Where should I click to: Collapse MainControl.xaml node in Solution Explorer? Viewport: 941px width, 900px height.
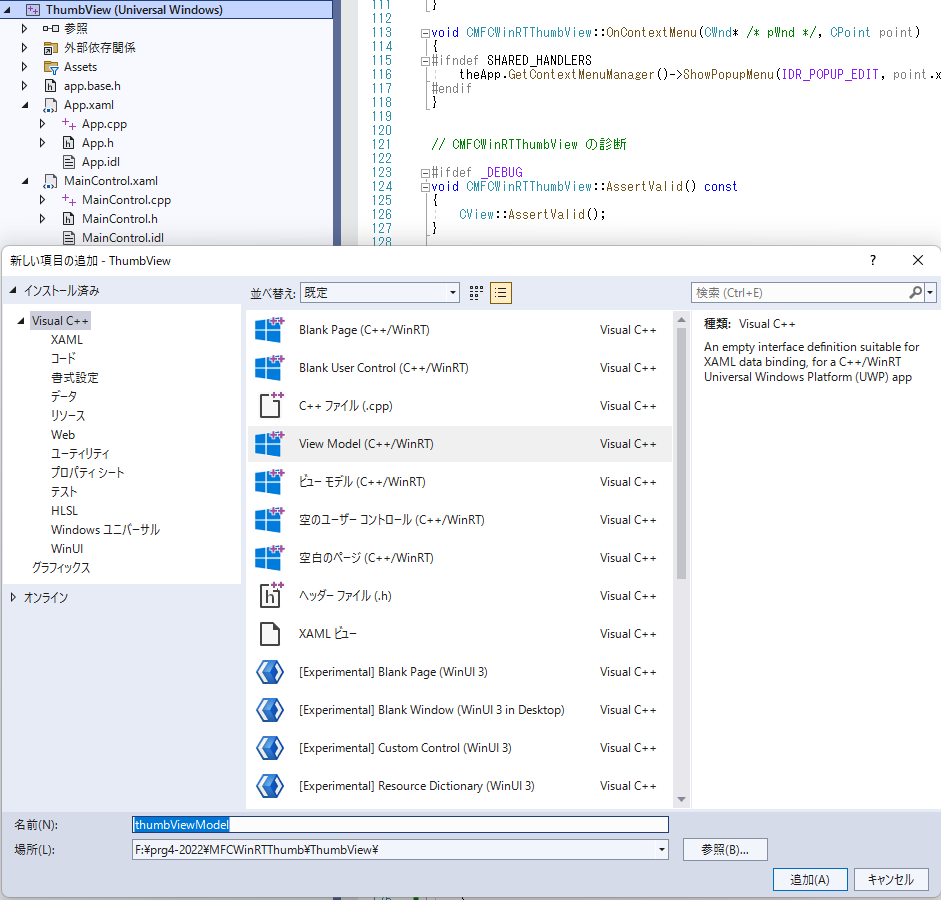click(25, 181)
